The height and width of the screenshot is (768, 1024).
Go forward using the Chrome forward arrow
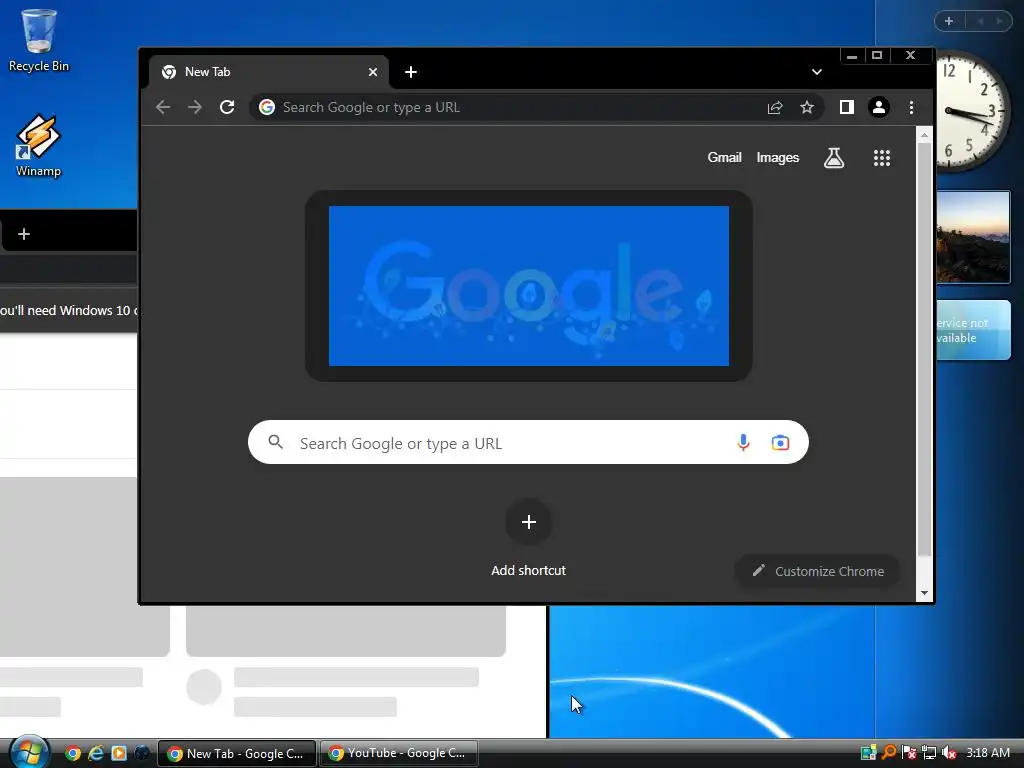pyautogui.click(x=195, y=107)
